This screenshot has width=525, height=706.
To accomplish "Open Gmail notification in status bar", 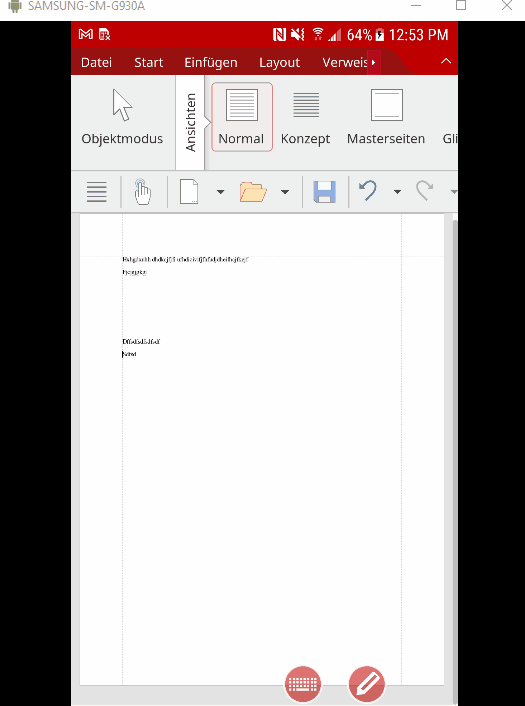I will tap(86, 34).
